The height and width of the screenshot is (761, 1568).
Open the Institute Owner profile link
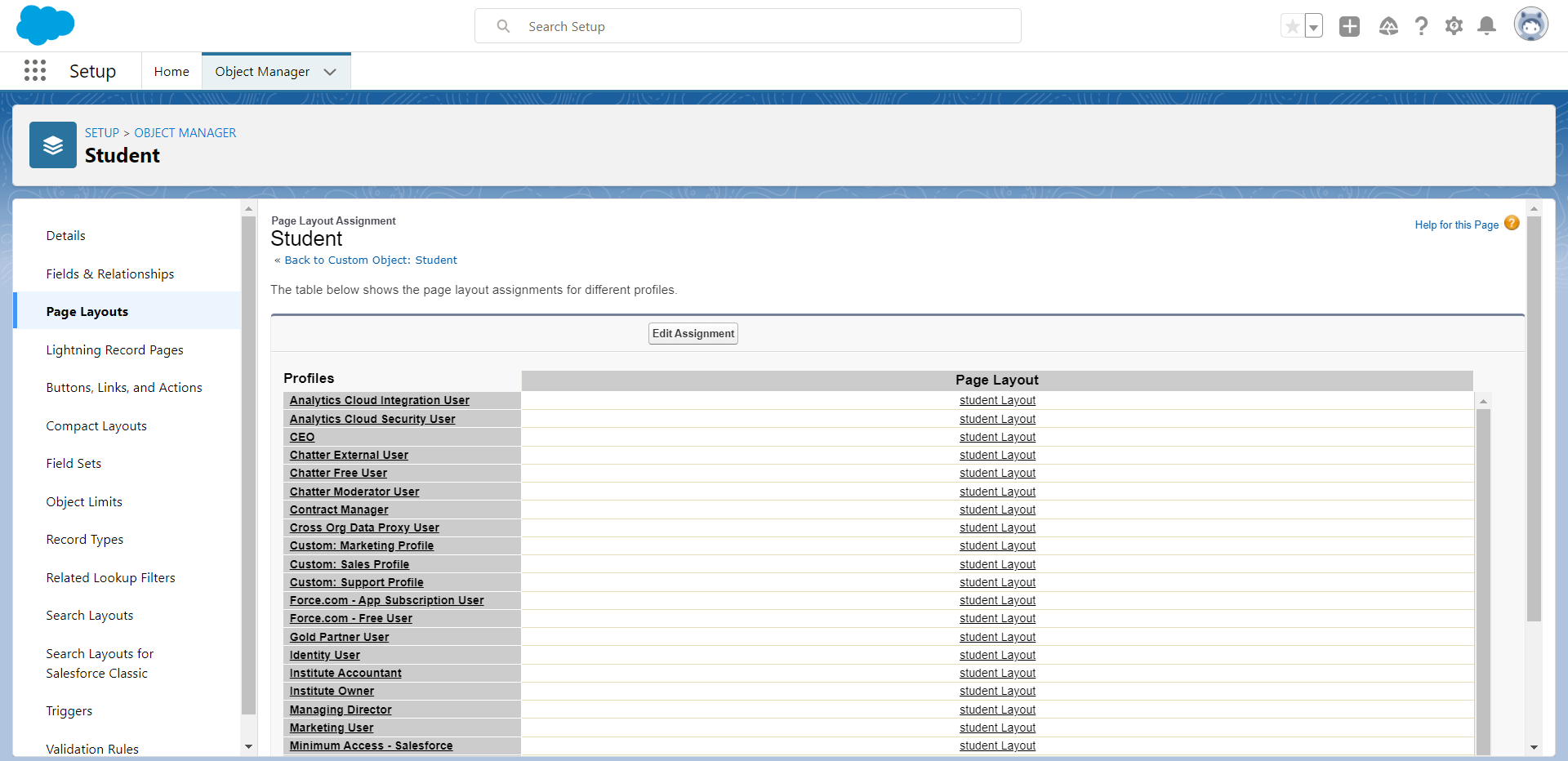[x=332, y=691]
